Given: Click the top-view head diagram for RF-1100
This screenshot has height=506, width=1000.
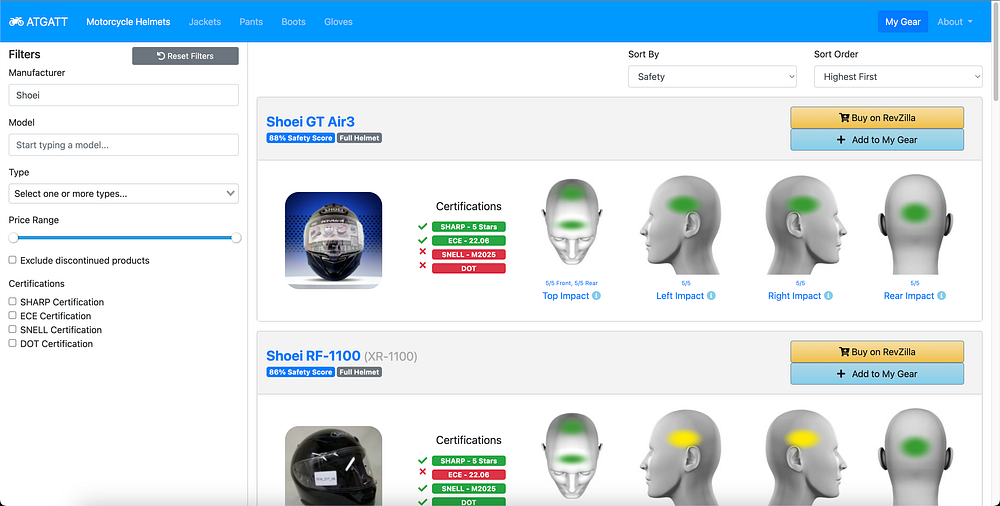Looking at the screenshot, I should 571,456.
